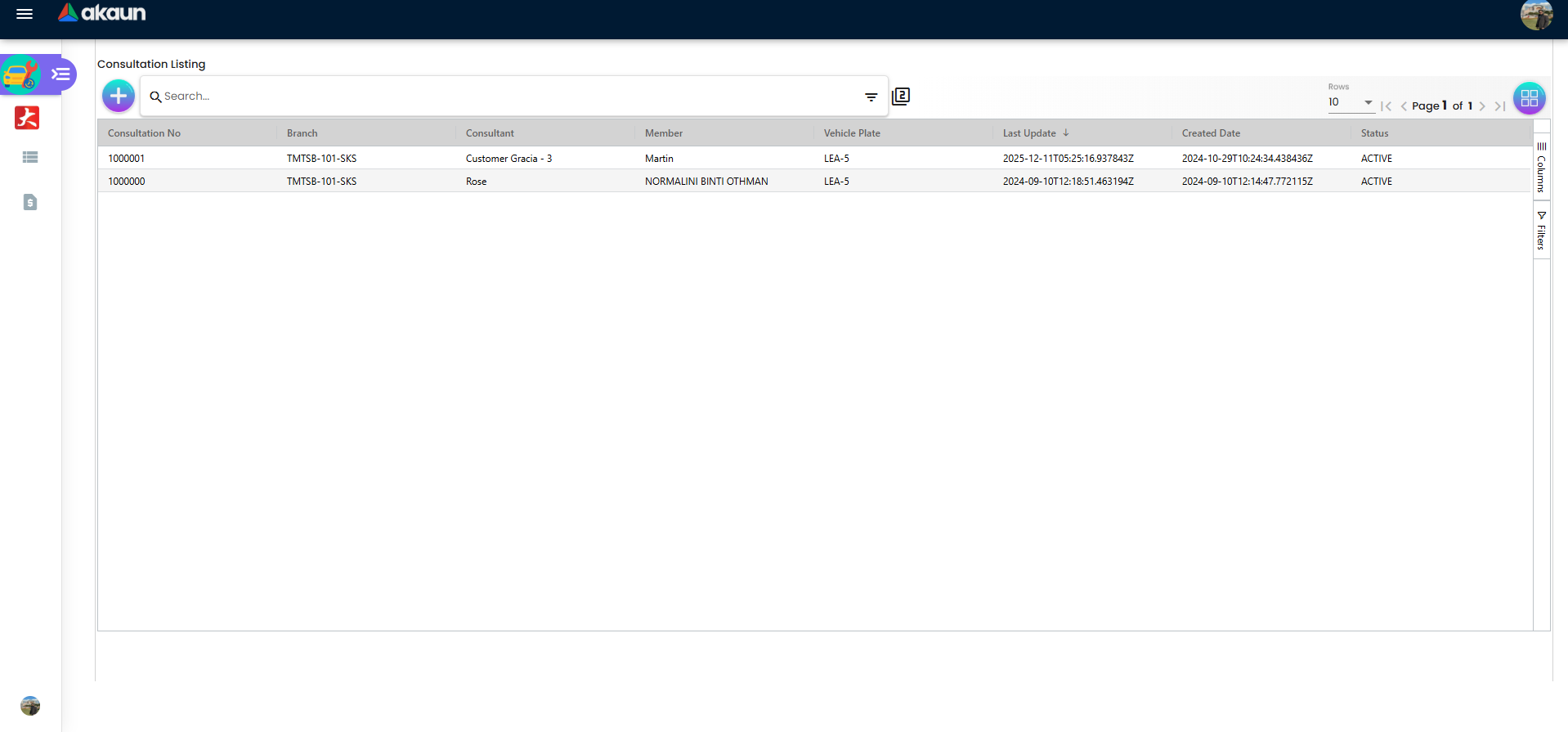Sort by Consultant column header
This screenshot has height=732, width=1568.
tap(490, 133)
